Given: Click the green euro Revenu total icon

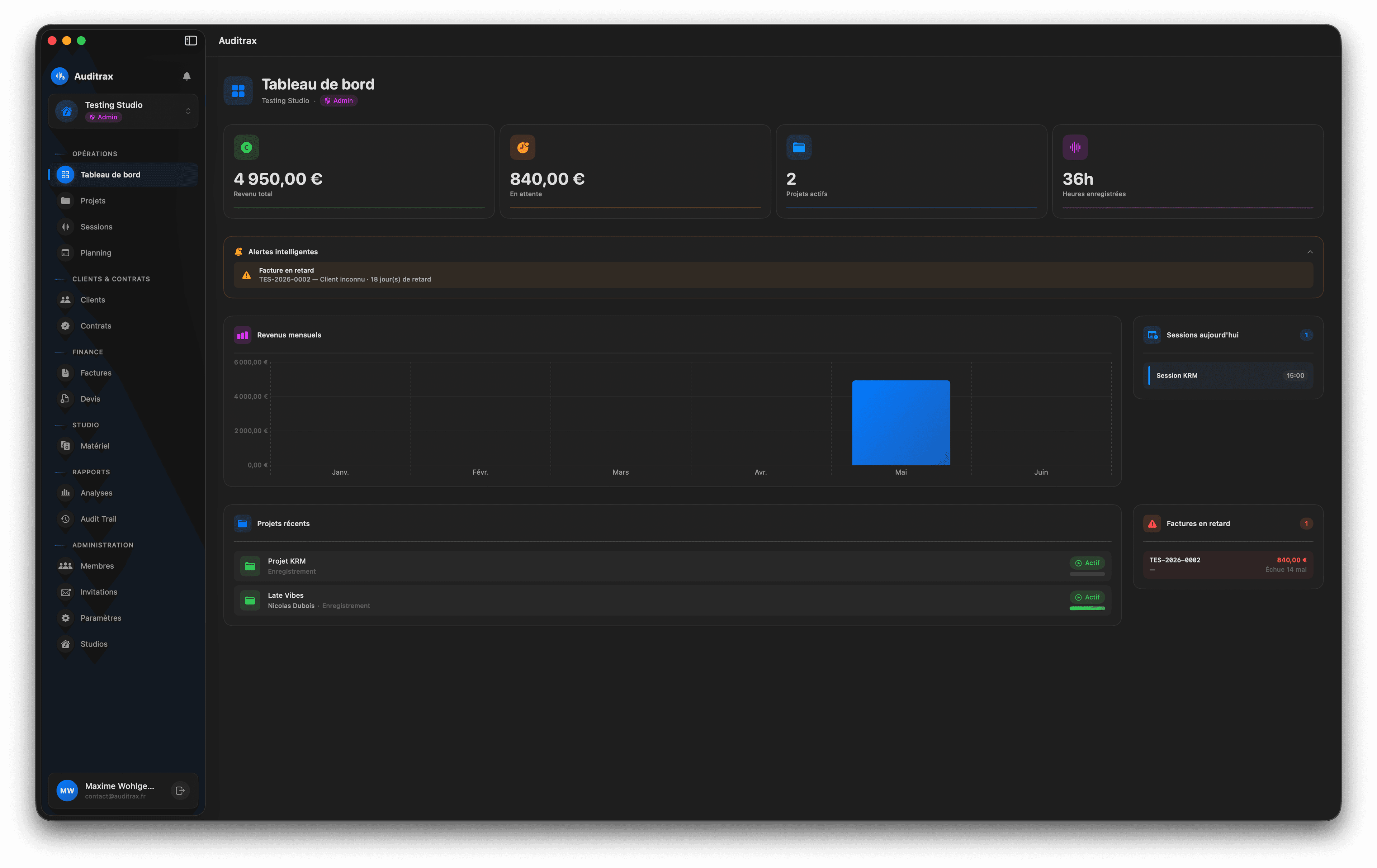Looking at the screenshot, I should coord(246,147).
